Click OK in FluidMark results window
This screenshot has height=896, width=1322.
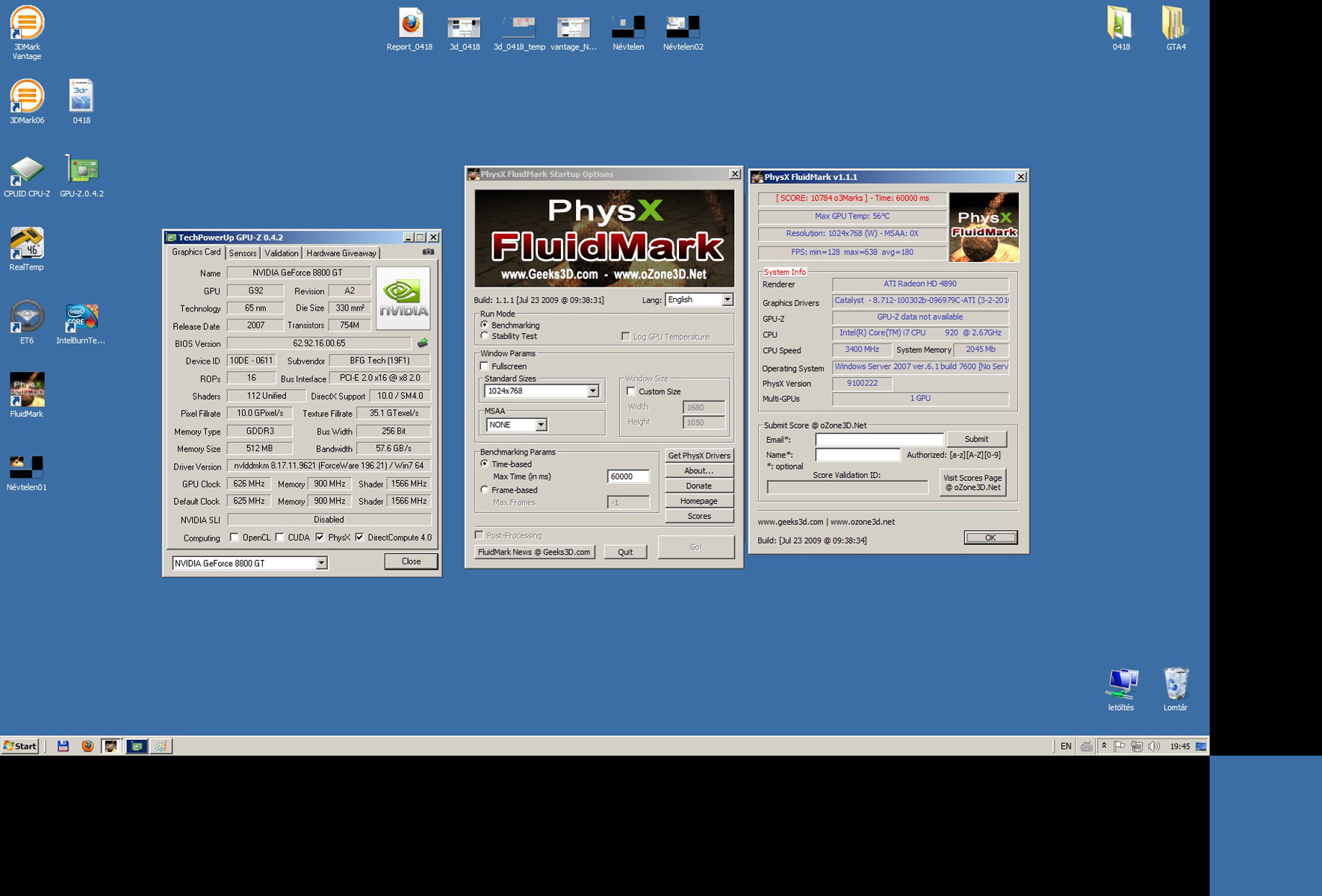click(x=990, y=538)
